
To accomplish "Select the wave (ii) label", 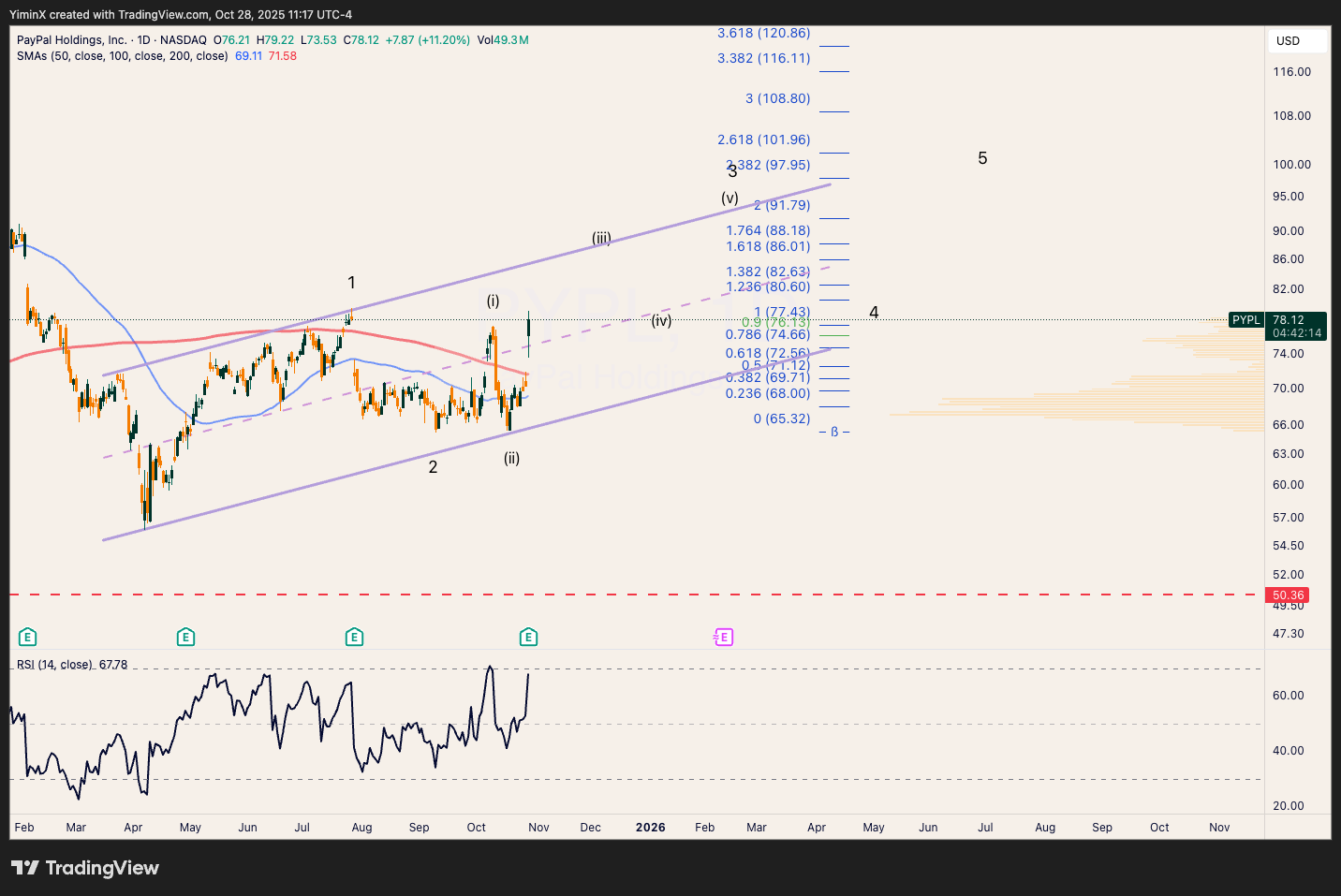I will point(512,458).
